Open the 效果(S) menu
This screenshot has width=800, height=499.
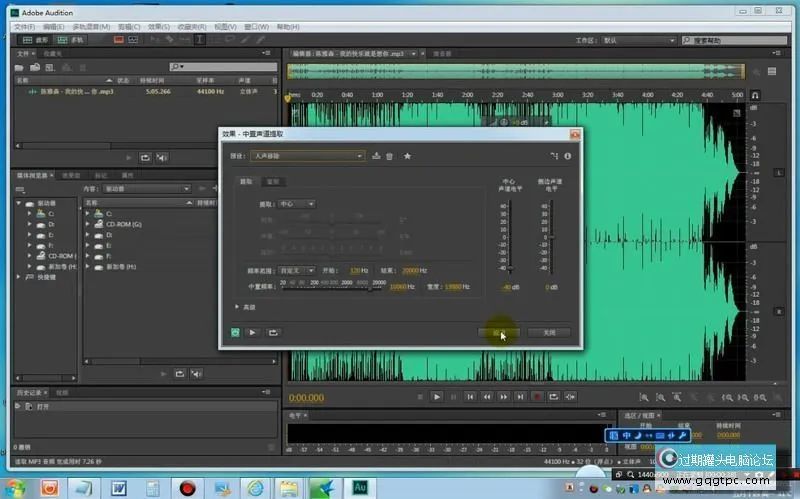[x=157, y=26]
